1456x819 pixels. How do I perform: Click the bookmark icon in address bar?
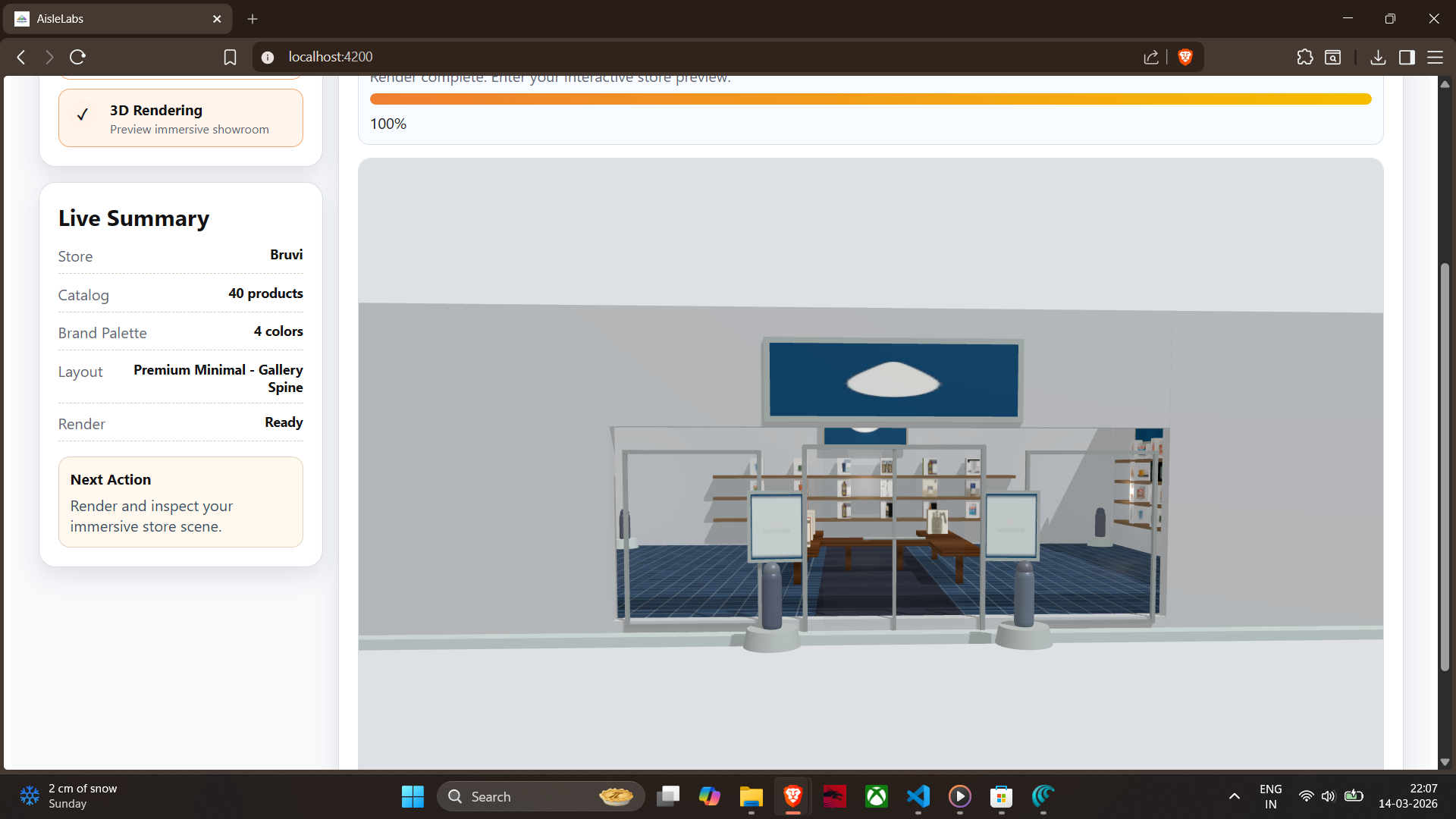(230, 57)
